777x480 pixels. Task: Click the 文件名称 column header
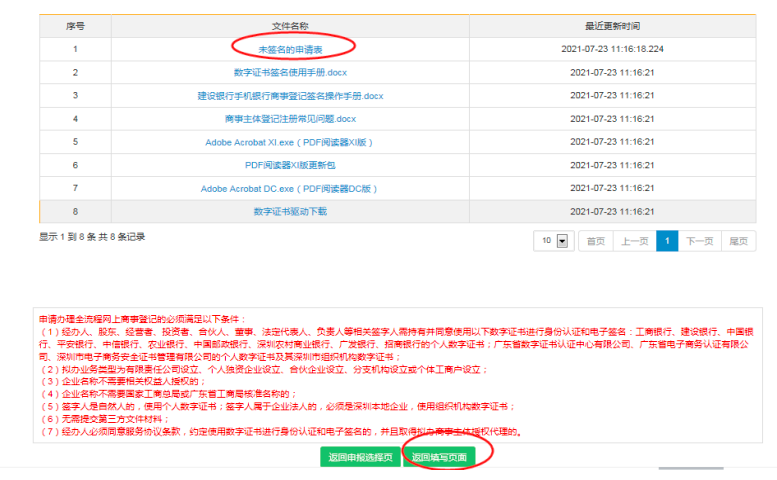coord(290,25)
